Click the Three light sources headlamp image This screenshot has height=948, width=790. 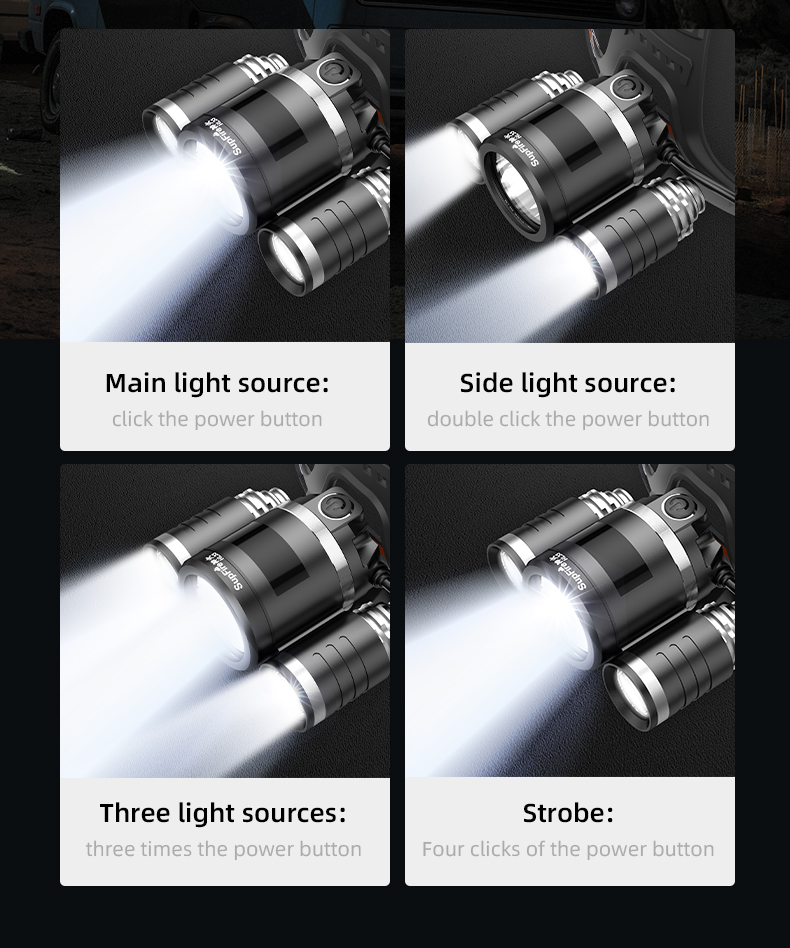click(x=225, y=621)
